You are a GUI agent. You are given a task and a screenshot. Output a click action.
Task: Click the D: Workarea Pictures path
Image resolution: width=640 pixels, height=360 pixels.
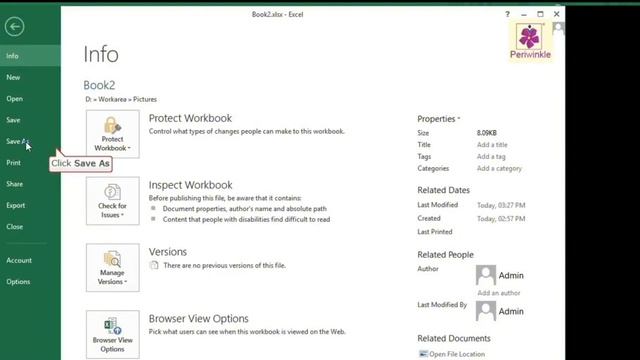tap(121, 99)
